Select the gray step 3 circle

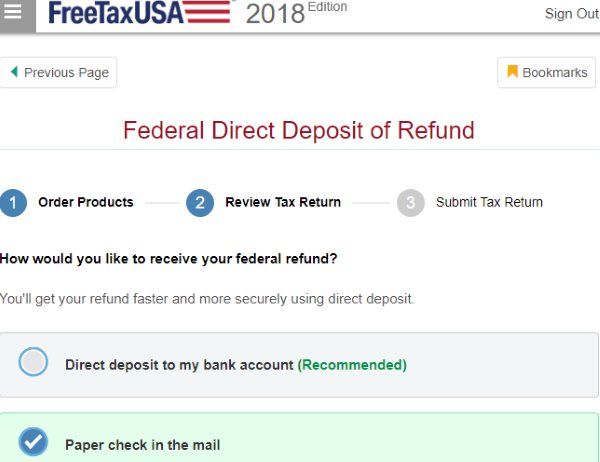410,203
